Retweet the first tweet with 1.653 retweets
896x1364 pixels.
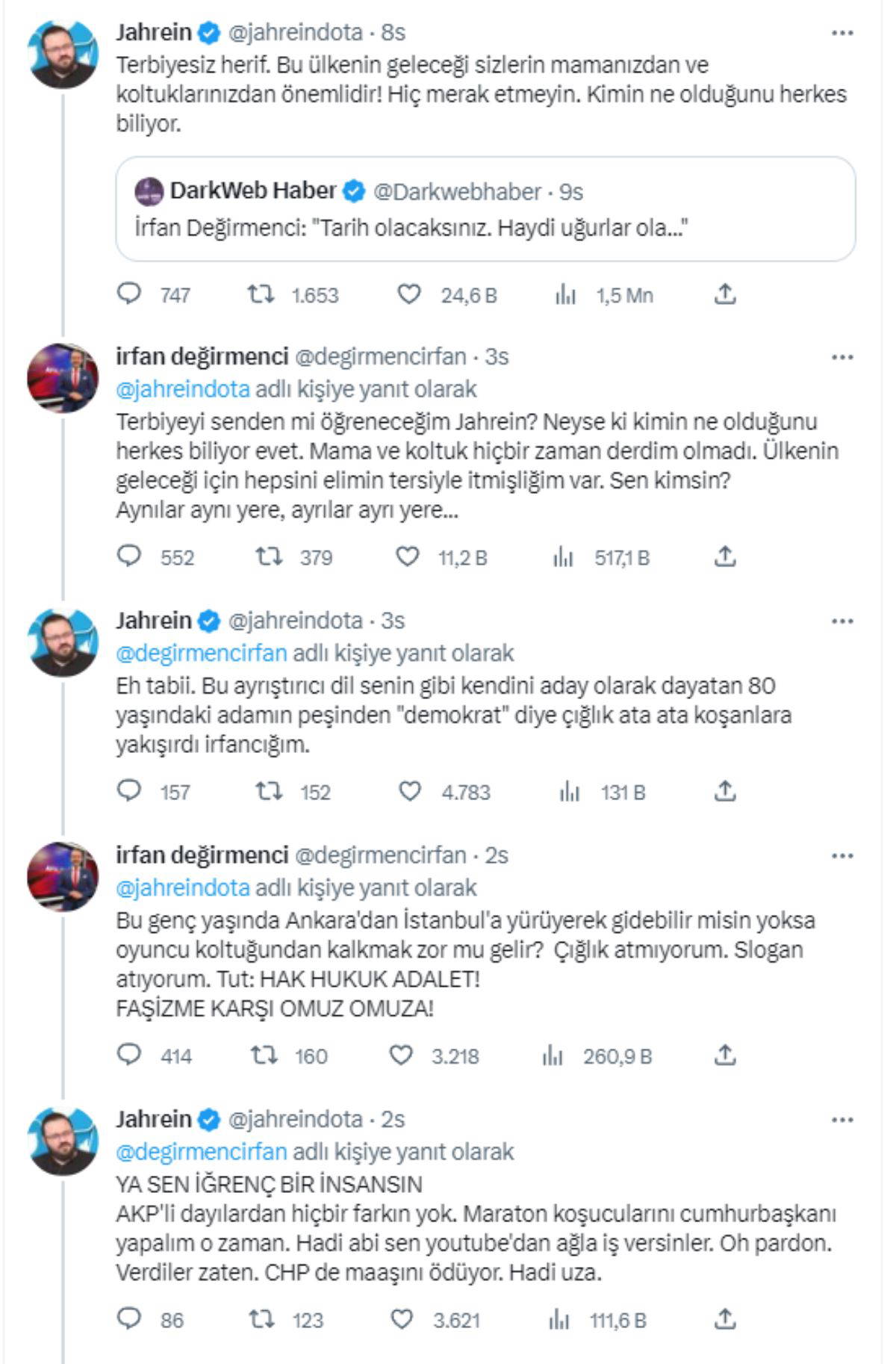tap(261, 294)
